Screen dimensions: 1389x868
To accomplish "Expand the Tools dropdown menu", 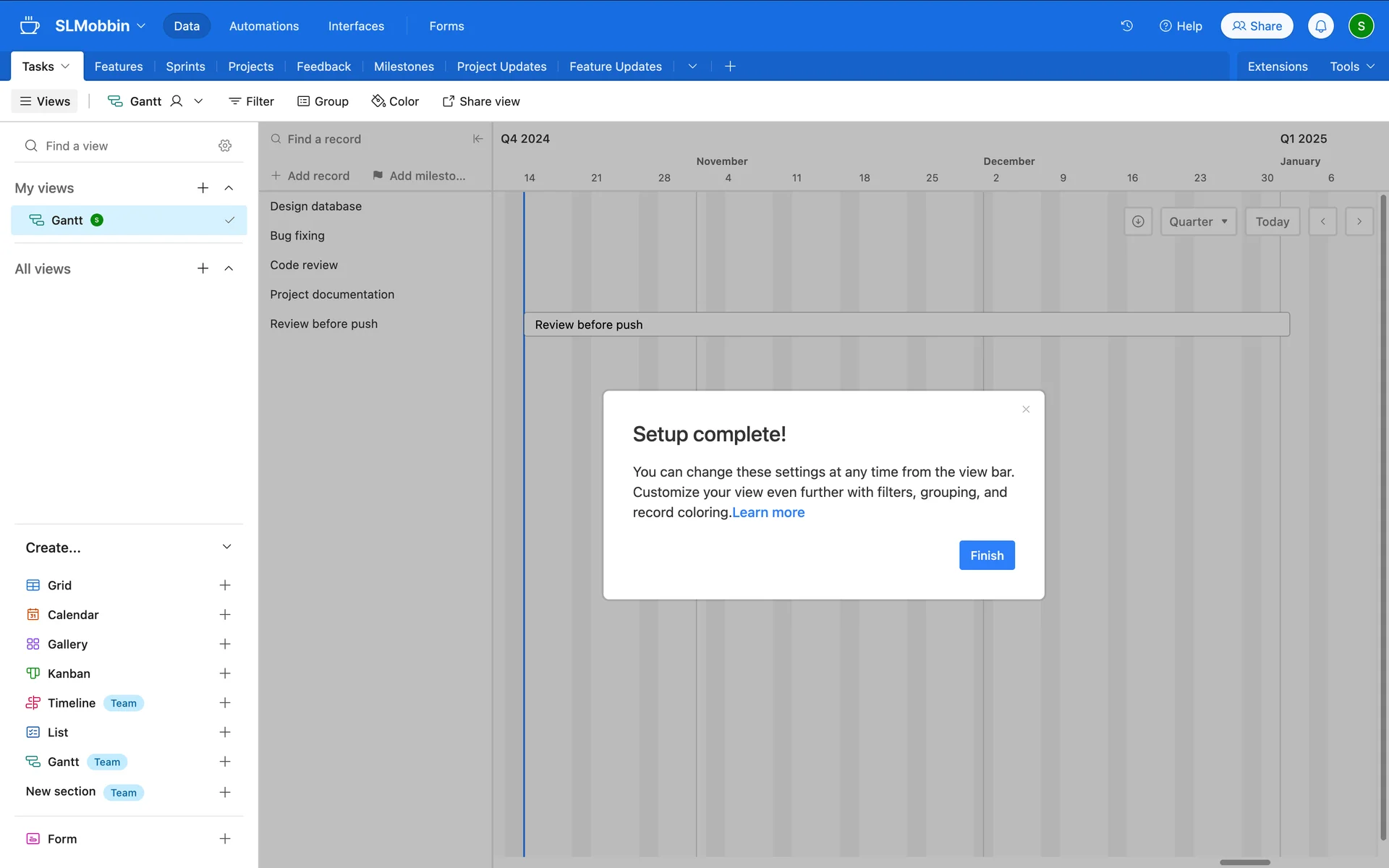I will coord(1351,67).
